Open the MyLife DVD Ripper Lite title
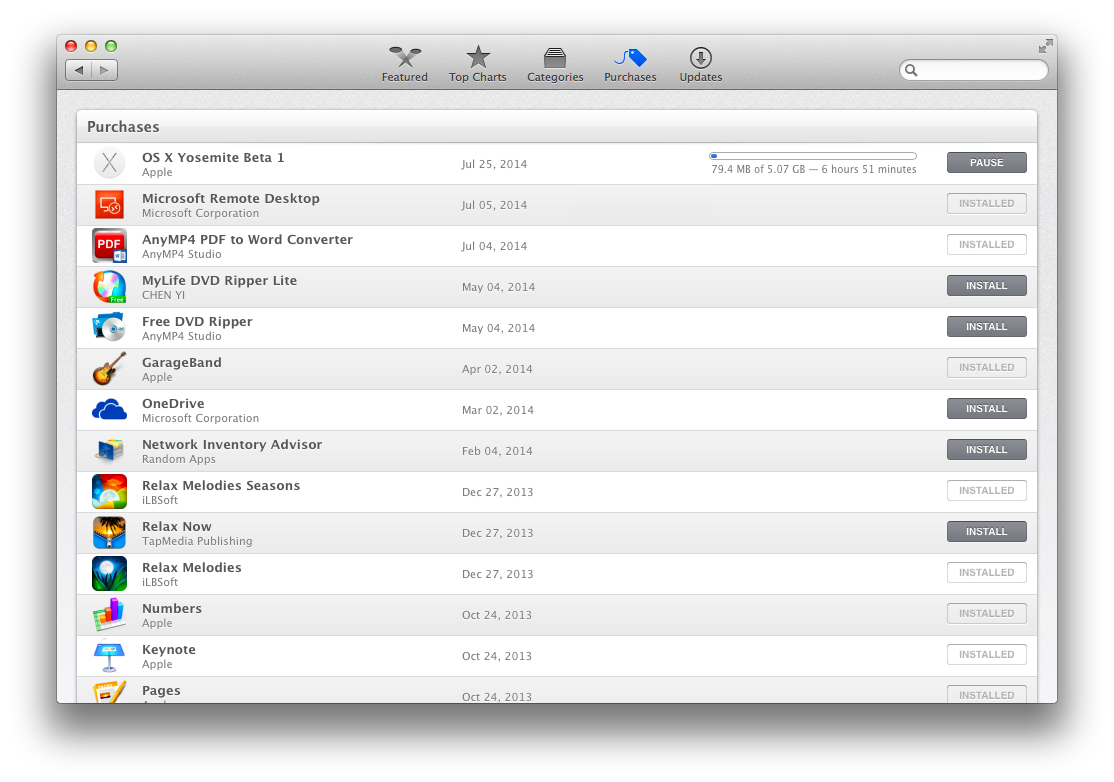The image size is (1114, 782). tap(220, 281)
